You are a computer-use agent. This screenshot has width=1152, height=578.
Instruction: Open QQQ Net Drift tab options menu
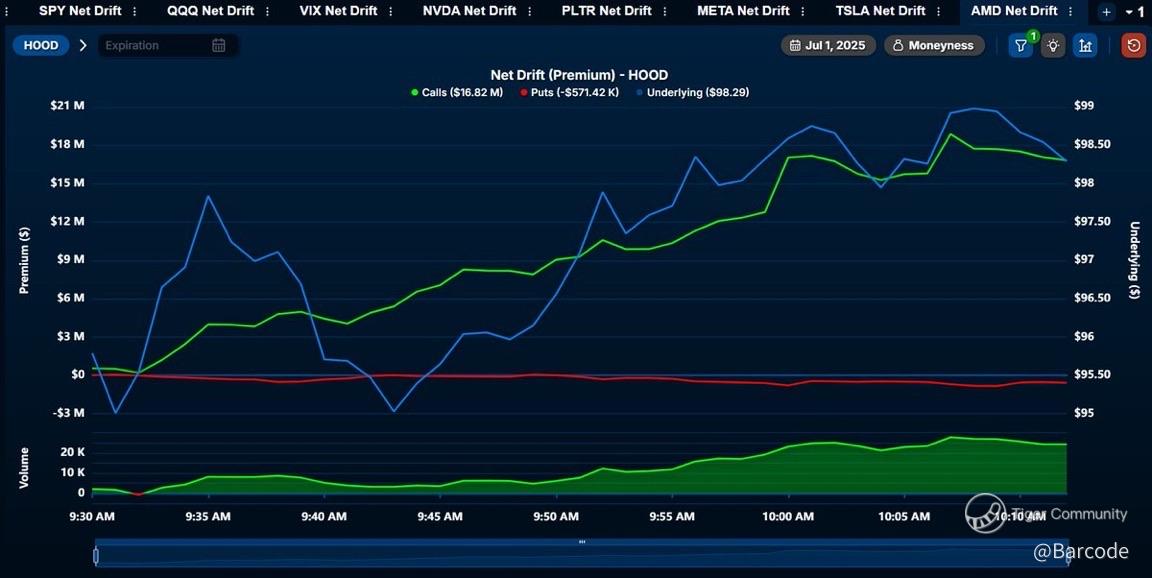(267, 12)
